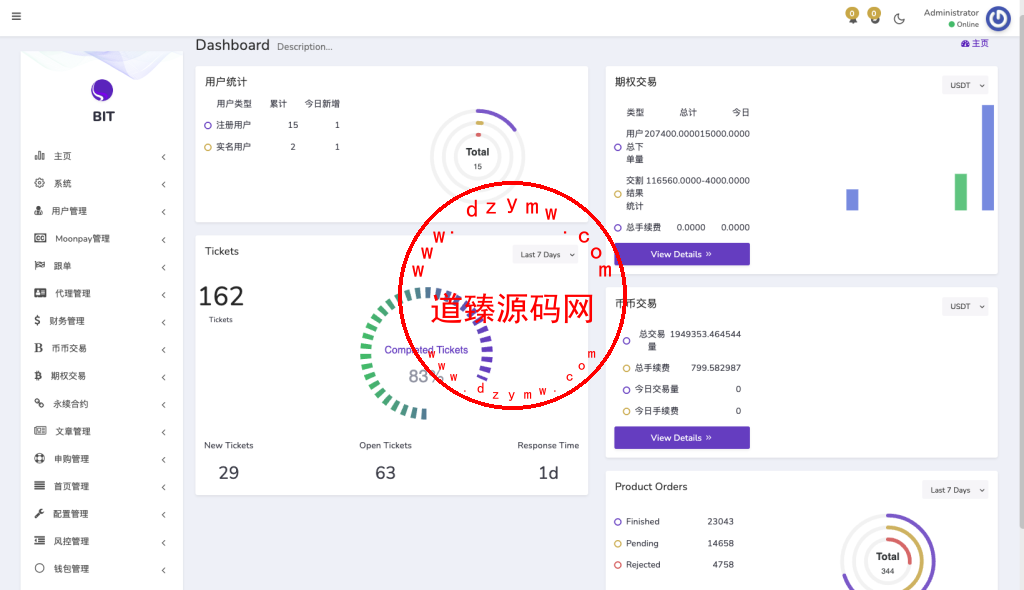This screenshot has height=590, width=1024.
Task: Click 风控管理 indent list icon
Action: click(x=40, y=540)
